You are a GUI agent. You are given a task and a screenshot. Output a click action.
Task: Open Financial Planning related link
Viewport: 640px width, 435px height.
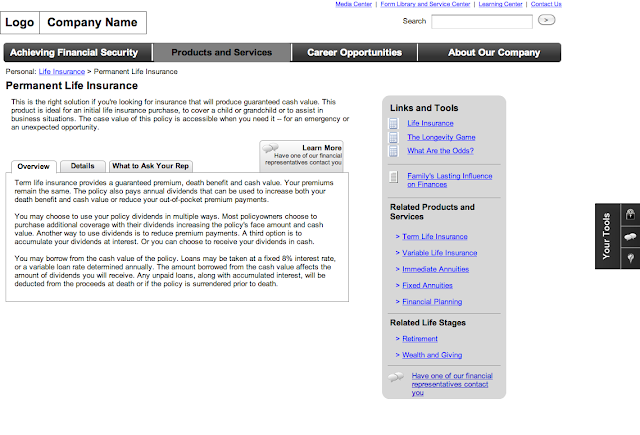[x=432, y=302]
